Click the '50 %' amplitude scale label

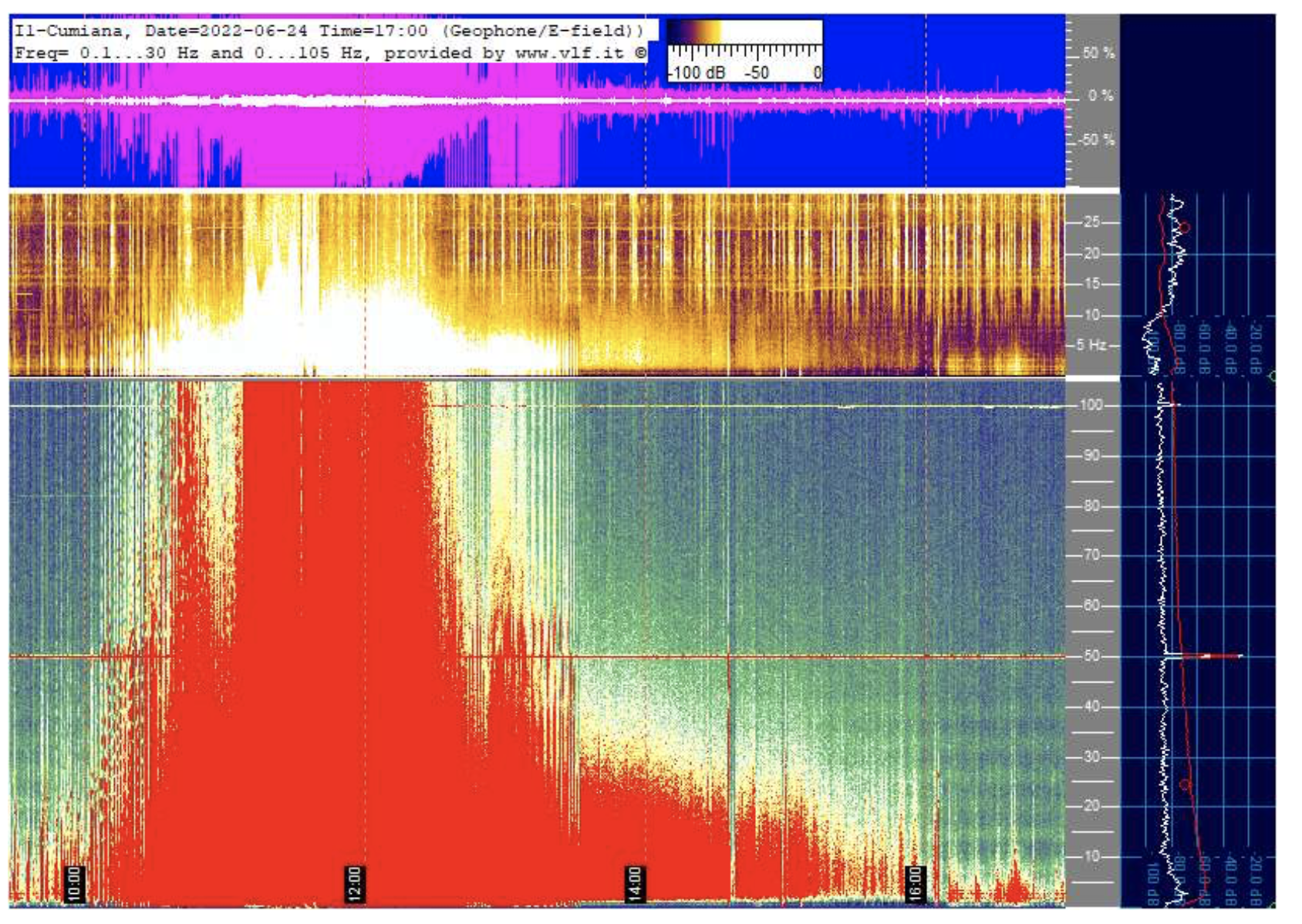(1098, 53)
